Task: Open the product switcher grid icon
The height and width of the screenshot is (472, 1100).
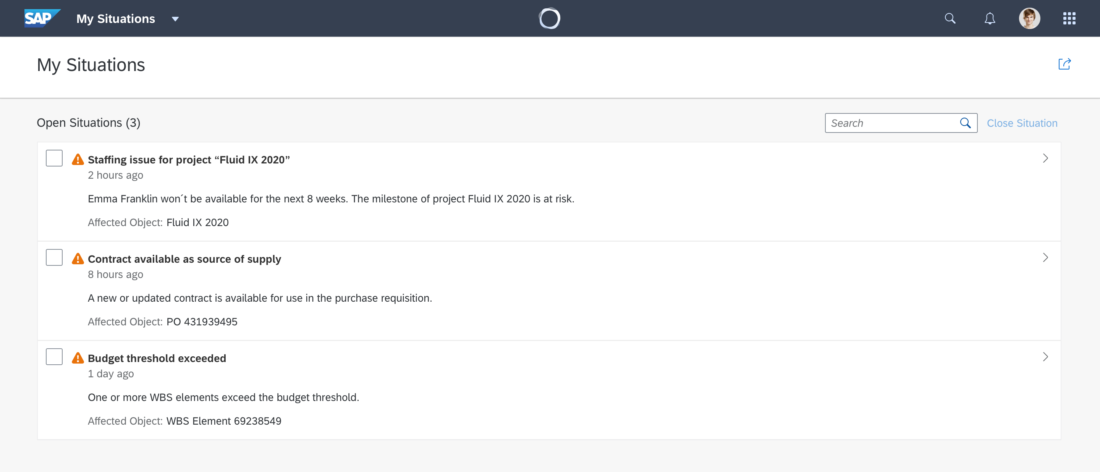Action: click(1069, 18)
